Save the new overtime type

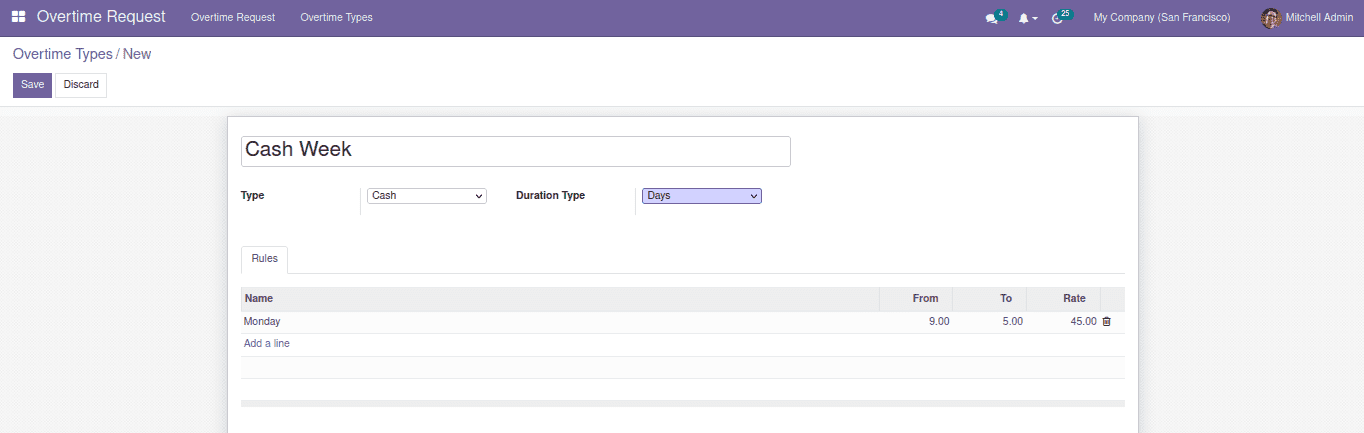32,85
